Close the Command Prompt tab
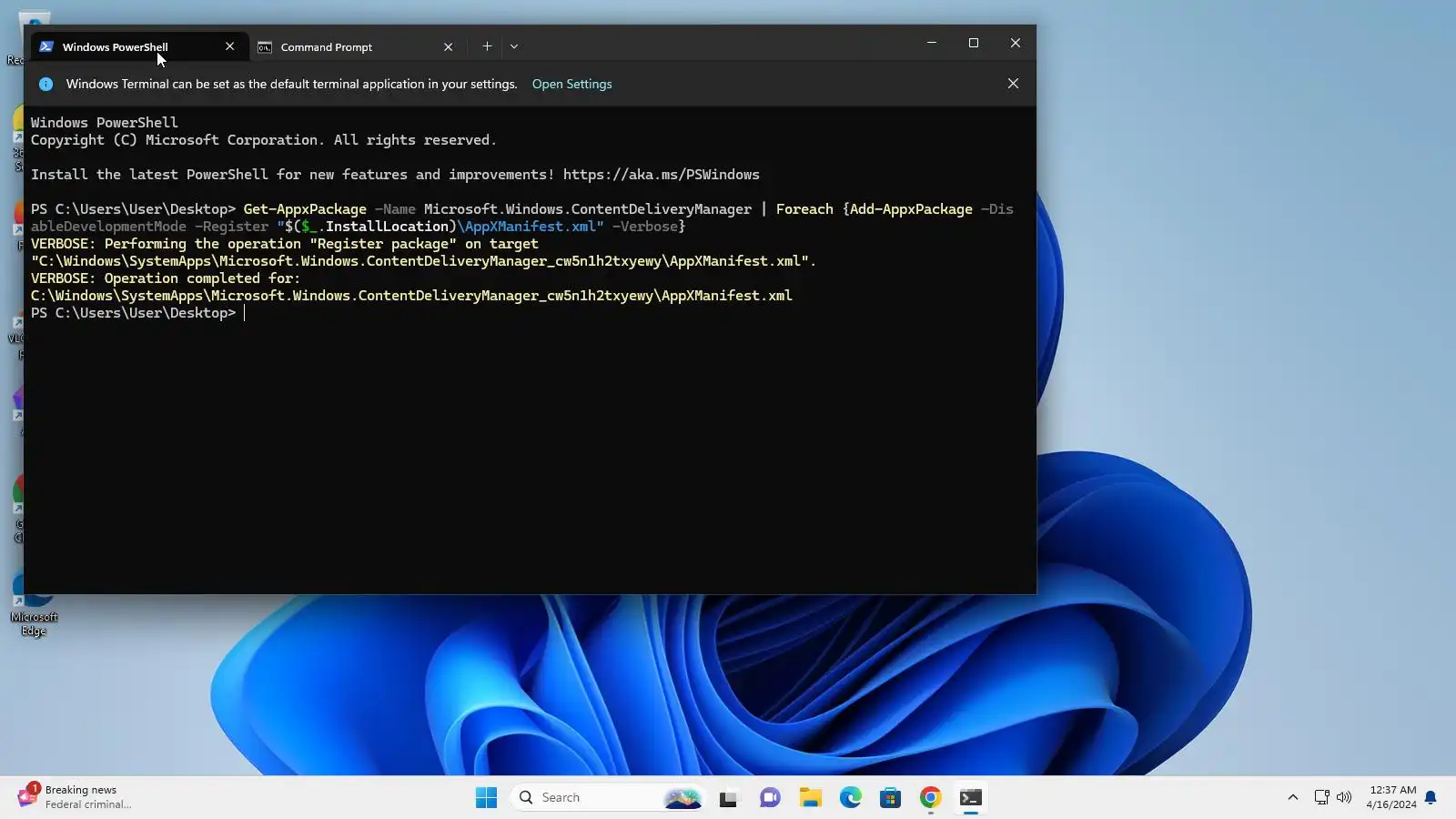1456x819 pixels. [x=448, y=46]
